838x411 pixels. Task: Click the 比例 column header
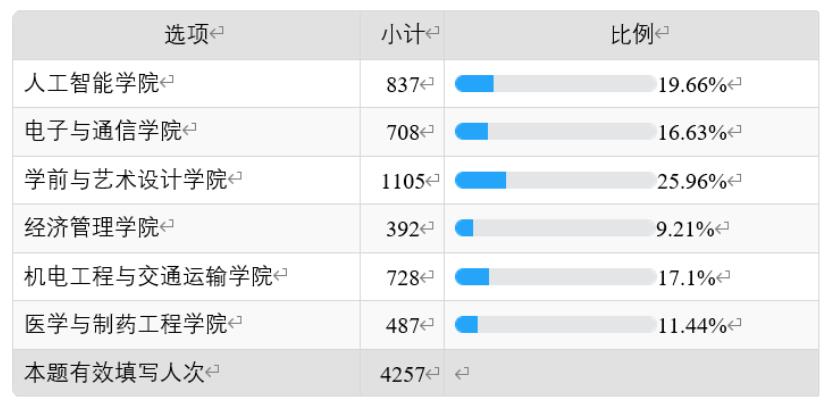[633, 35]
